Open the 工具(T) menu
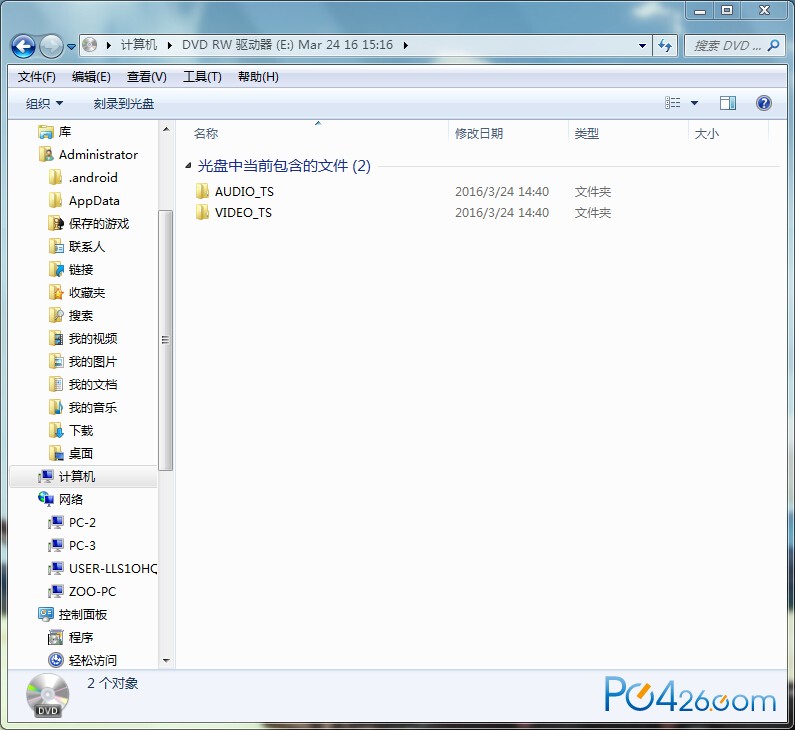This screenshot has width=795, height=730. (x=202, y=77)
